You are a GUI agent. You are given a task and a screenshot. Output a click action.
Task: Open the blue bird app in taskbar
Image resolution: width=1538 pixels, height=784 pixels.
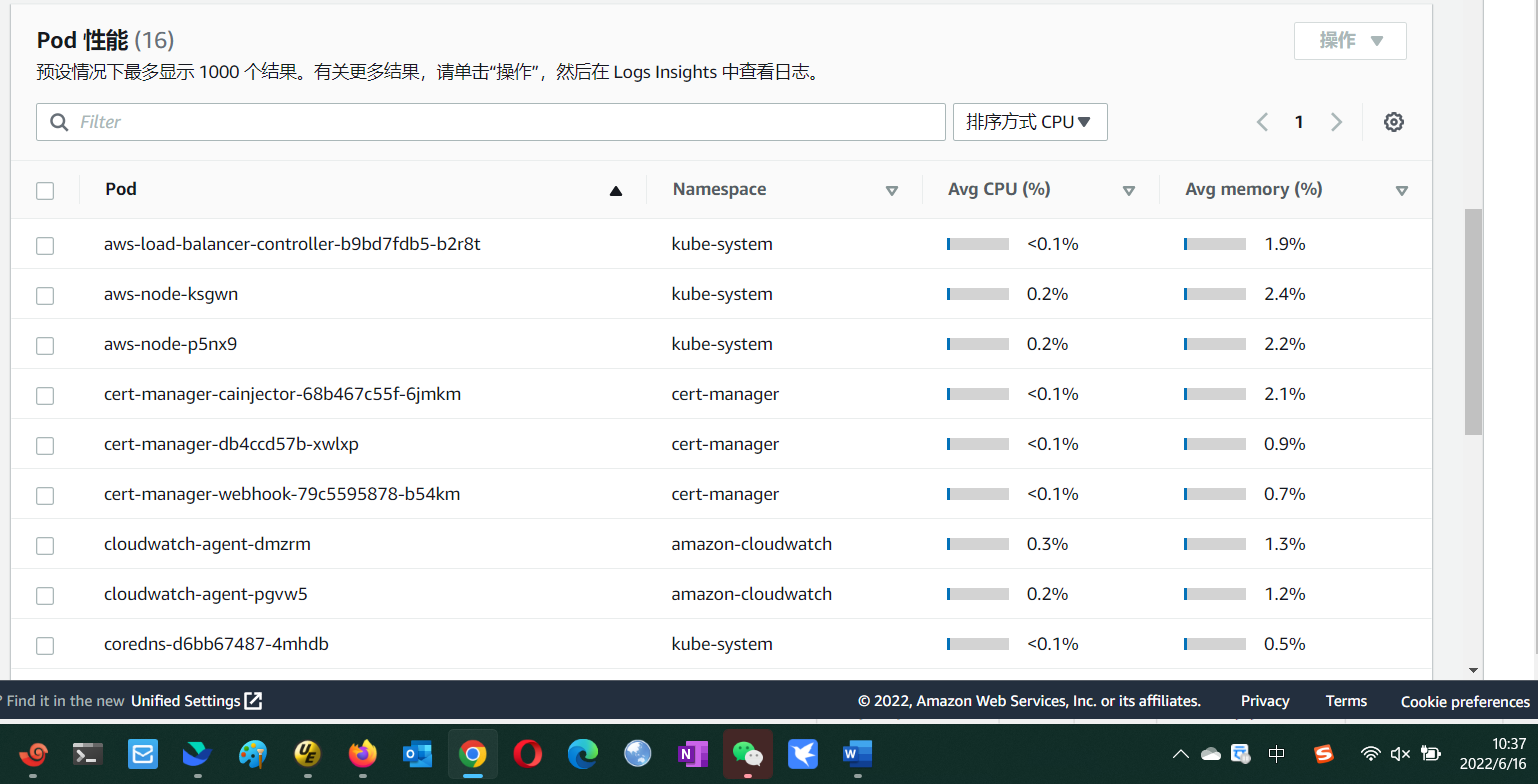coord(802,754)
